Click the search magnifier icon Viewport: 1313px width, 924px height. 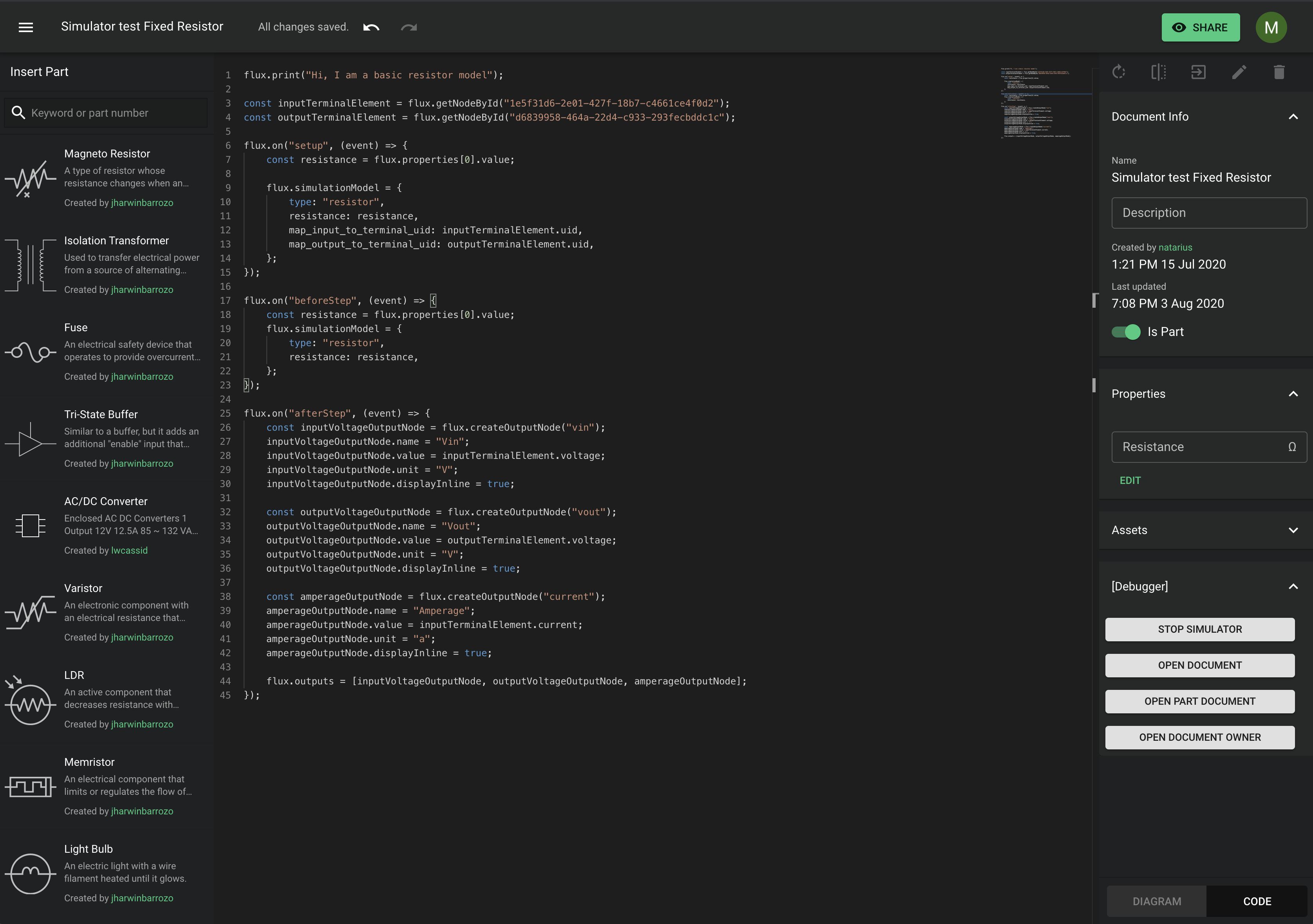(18, 113)
